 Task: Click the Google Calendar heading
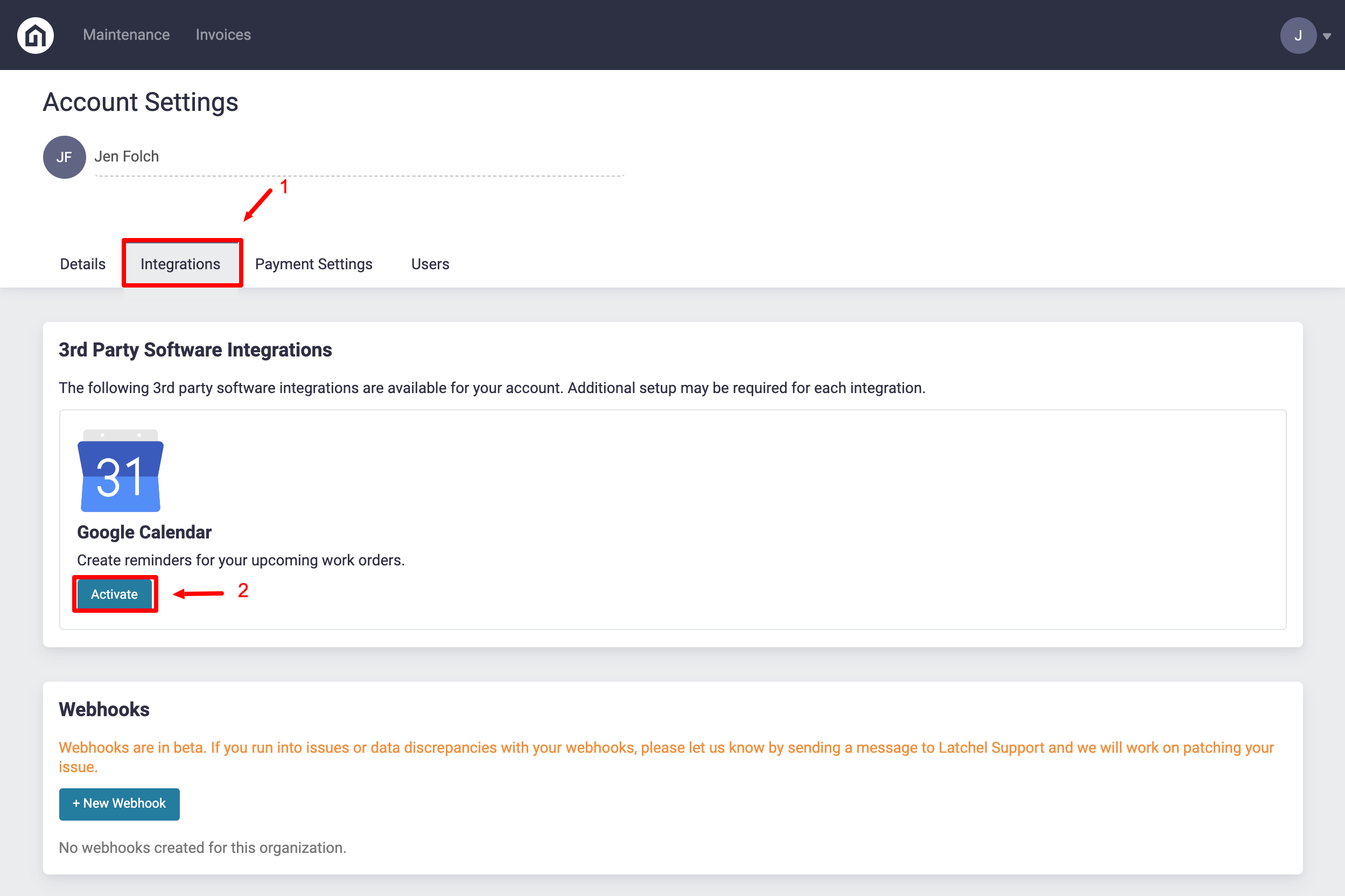click(x=144, y=532)
